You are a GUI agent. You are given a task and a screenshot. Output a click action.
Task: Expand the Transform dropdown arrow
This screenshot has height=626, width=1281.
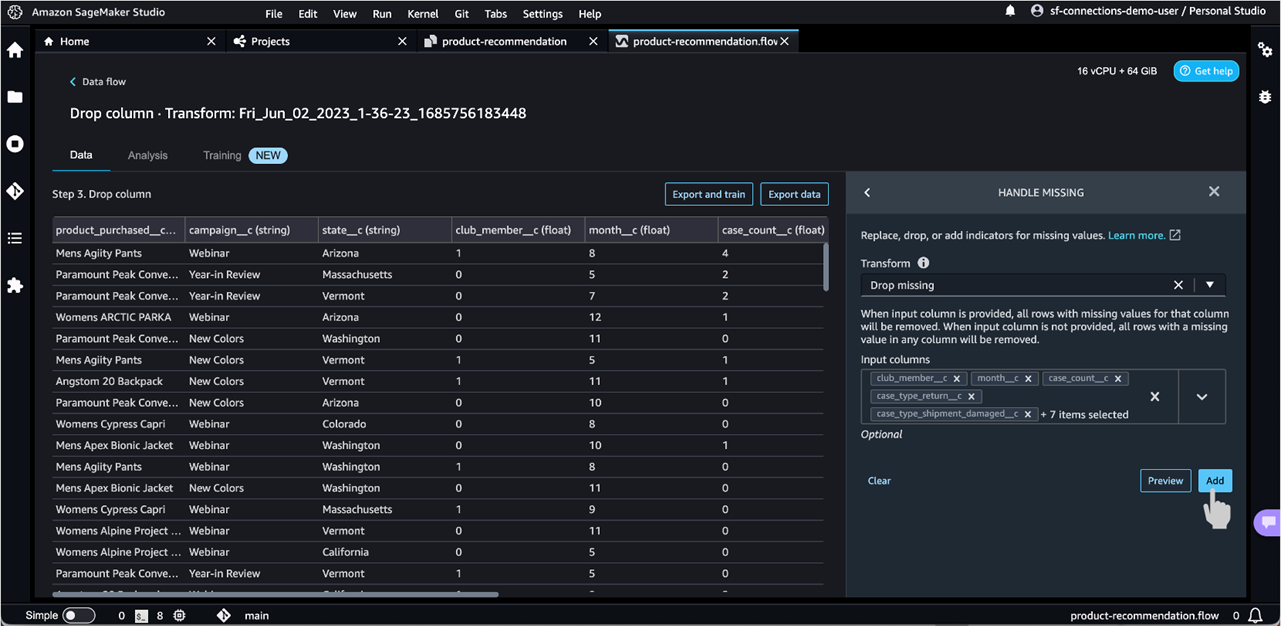click(1210, 285)
